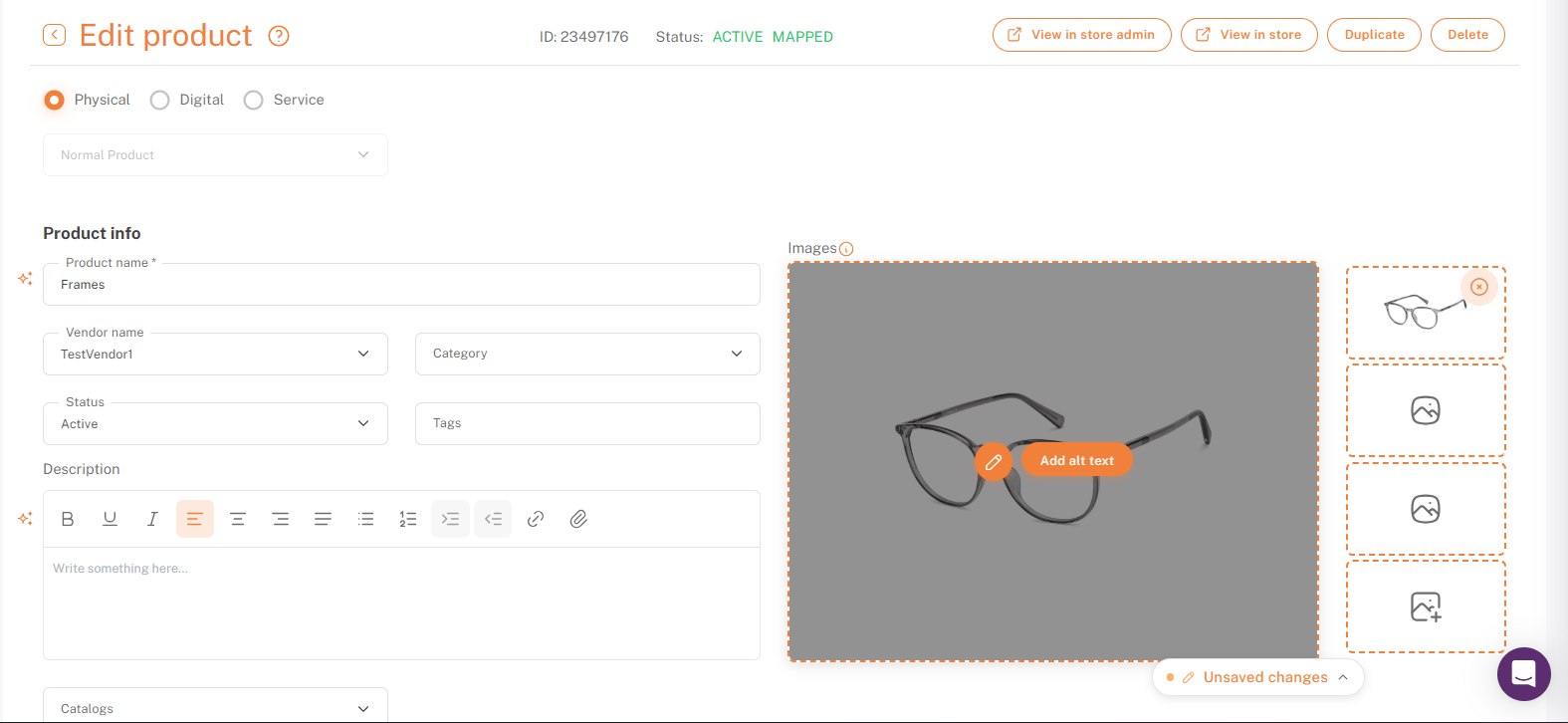Image resolution: width=1568 pixels, height=723 pixels.
Task: Apply Italic formatting in description toolbar
Action: [x=152, y=519]
